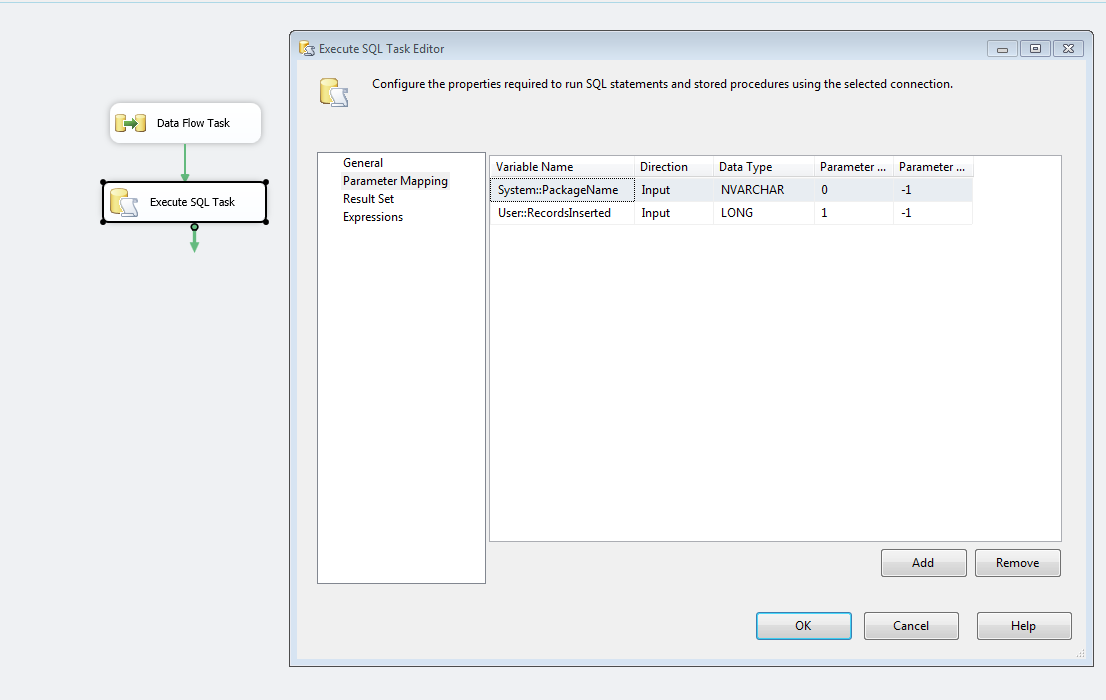The width and height of the screenshot is (1106, 700).
Task: Click the Add button to add a parameter
Action: [x=922, y=562]
